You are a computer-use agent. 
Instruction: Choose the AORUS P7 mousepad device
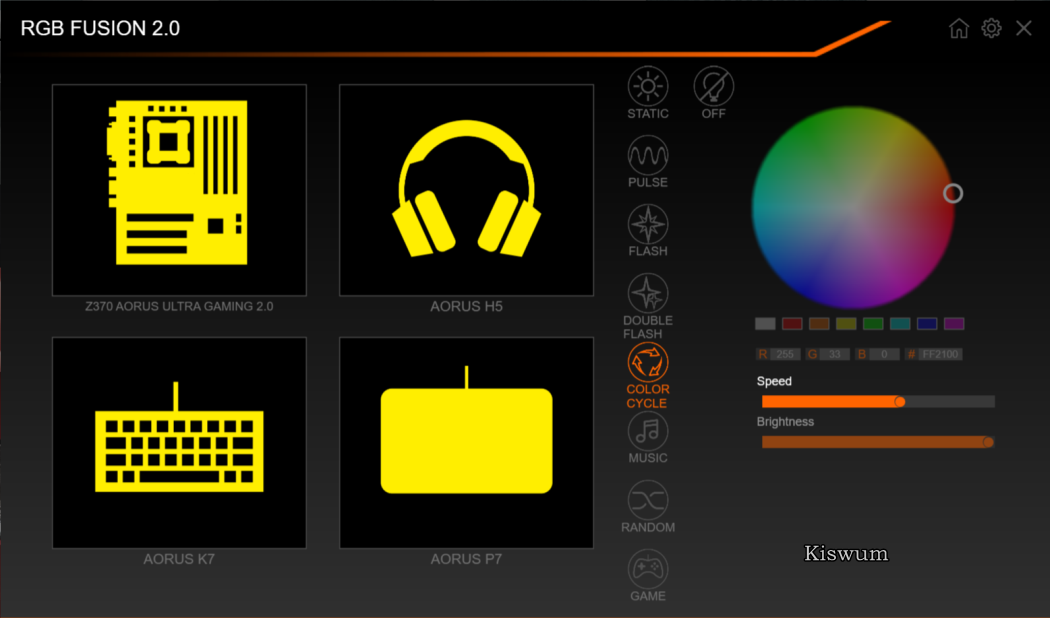(x=466, y=443)
